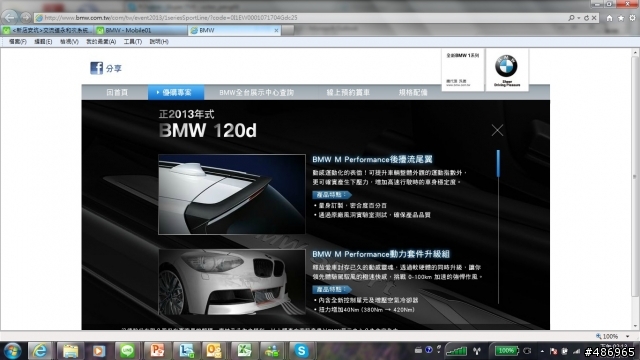Click the green signal bars tray indicator
Screen dimensions: 640x360
click(x=456, y=351)
